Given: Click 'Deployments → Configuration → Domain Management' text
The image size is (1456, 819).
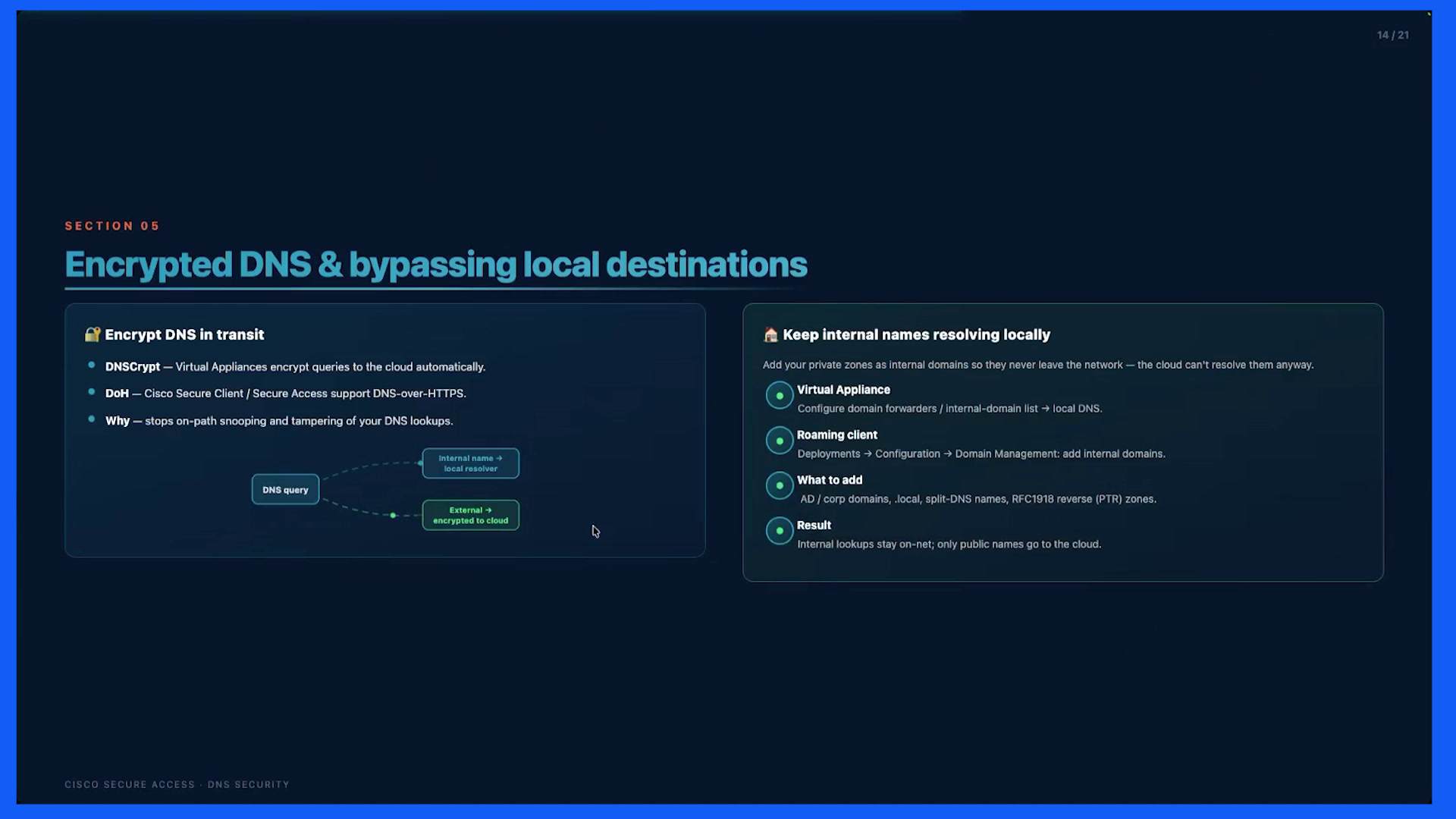Looking at the screenshot, I should point(981,453).
